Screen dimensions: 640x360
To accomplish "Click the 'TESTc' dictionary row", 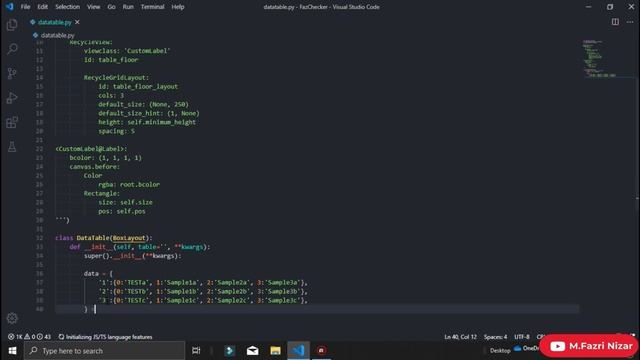I will click(x=203, y=300).
